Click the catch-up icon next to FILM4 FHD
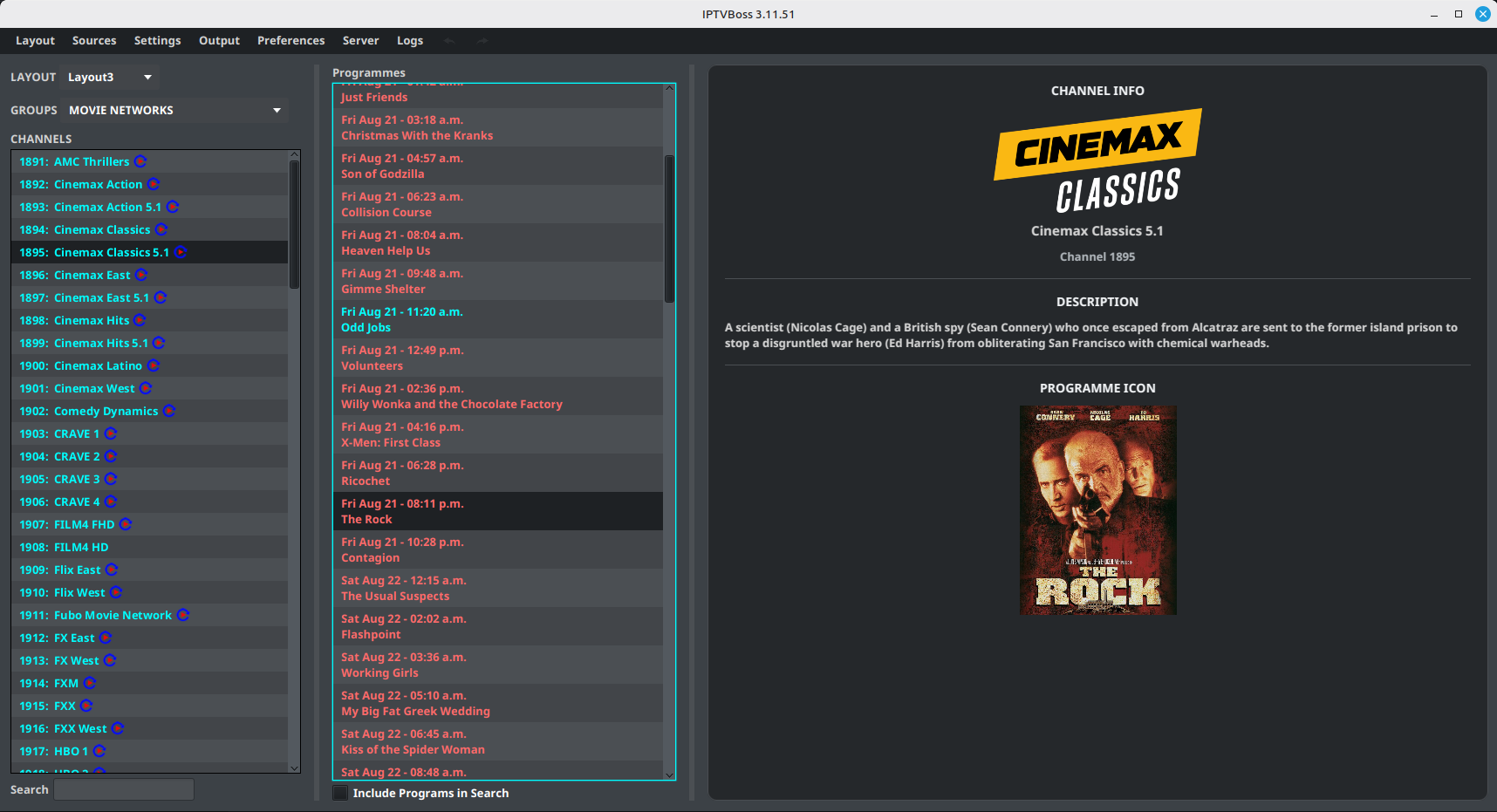 coord(126,524)
